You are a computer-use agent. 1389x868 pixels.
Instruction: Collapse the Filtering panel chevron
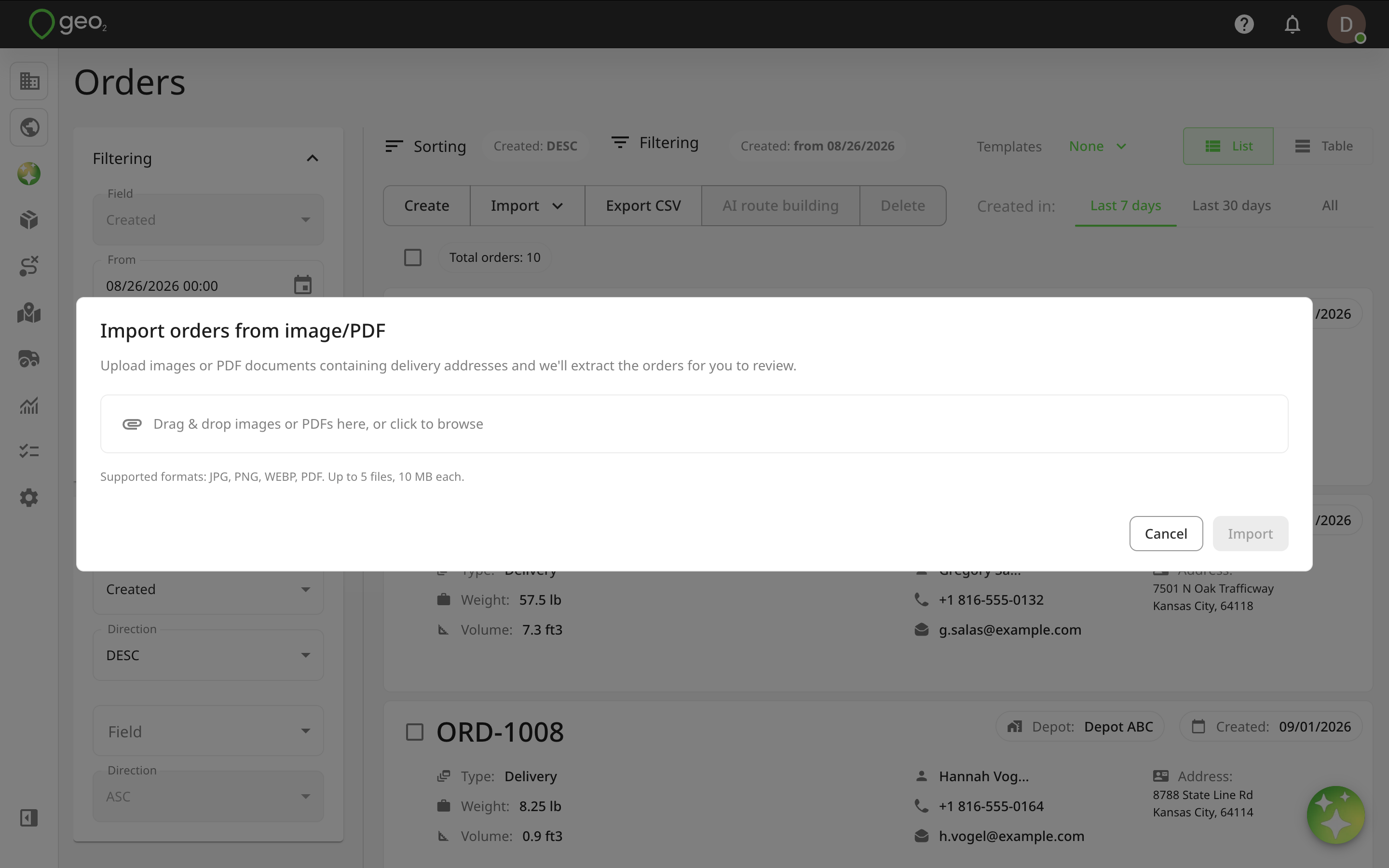point(312,159)
